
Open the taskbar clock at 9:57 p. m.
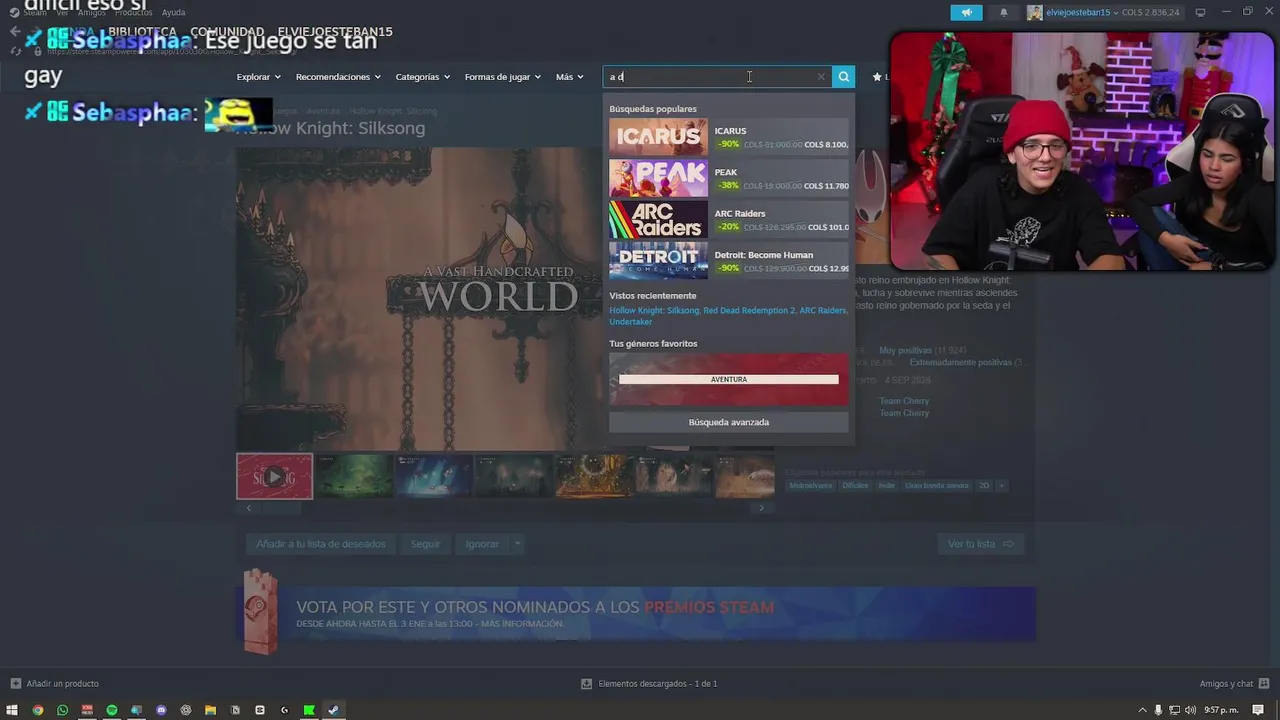coord(1223,710)
